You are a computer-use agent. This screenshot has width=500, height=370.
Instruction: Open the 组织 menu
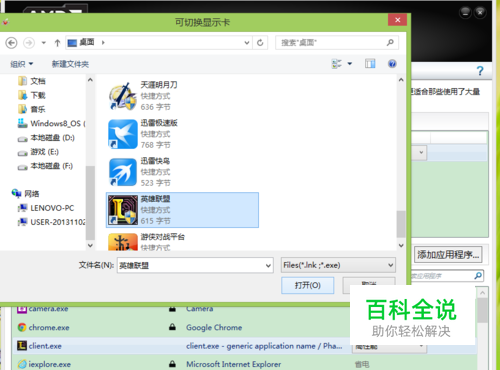point(21,64)
